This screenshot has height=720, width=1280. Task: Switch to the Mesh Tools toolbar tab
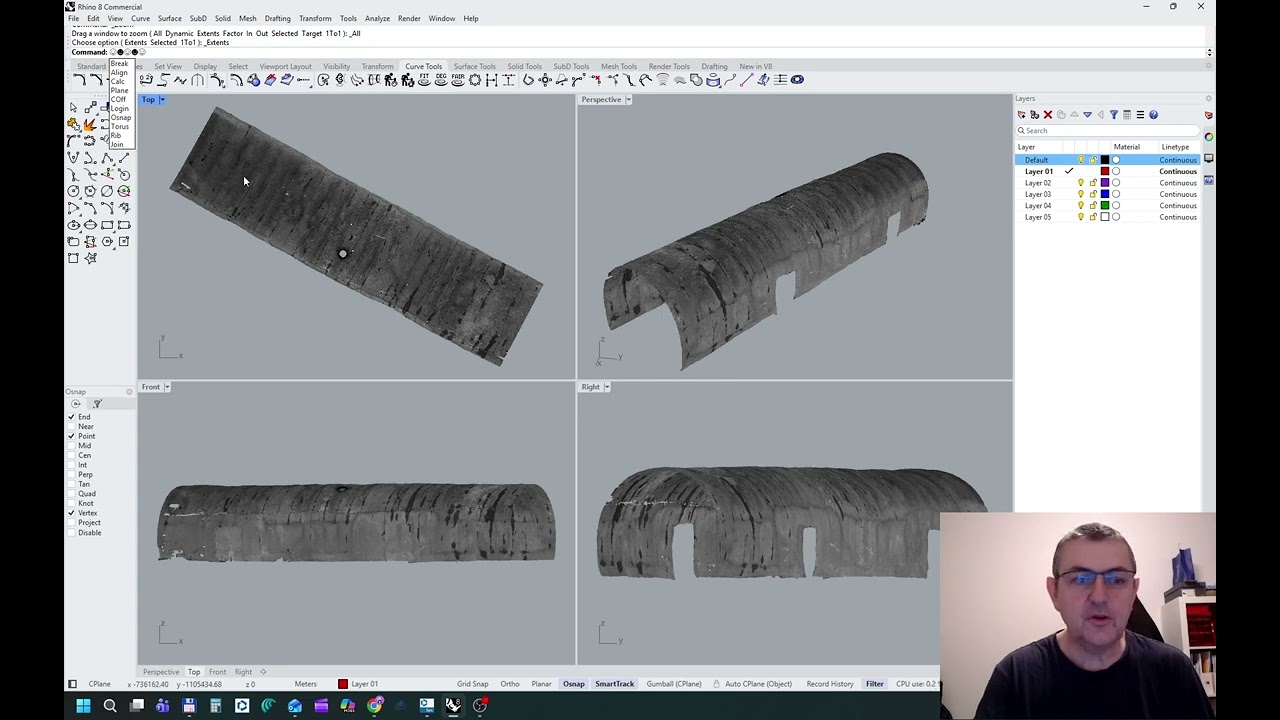coord(618,67)
